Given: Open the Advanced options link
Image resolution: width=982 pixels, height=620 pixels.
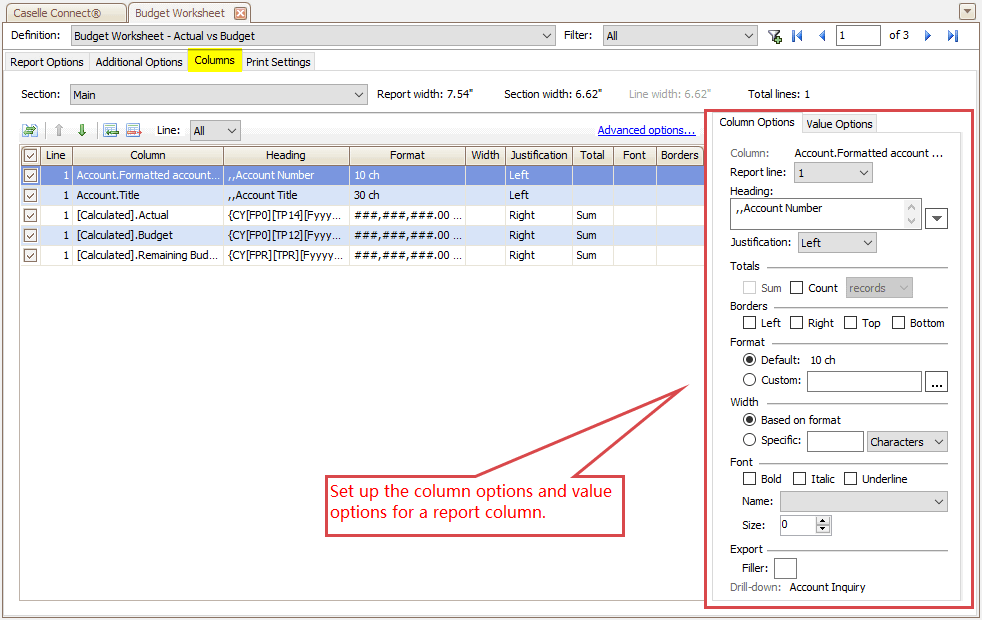Looking at the screenshot, I should point(646,130).
